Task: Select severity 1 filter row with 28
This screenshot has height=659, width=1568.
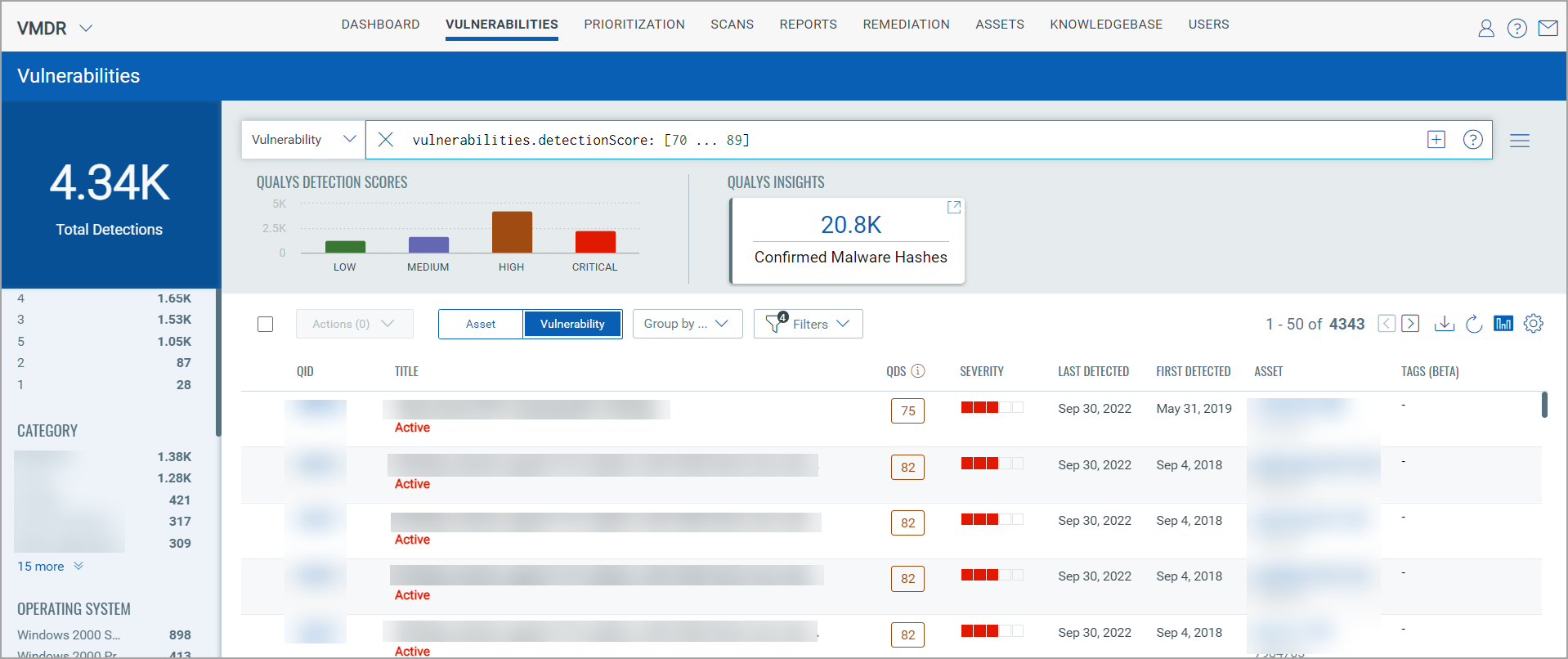Action: [x=104, y=385]
